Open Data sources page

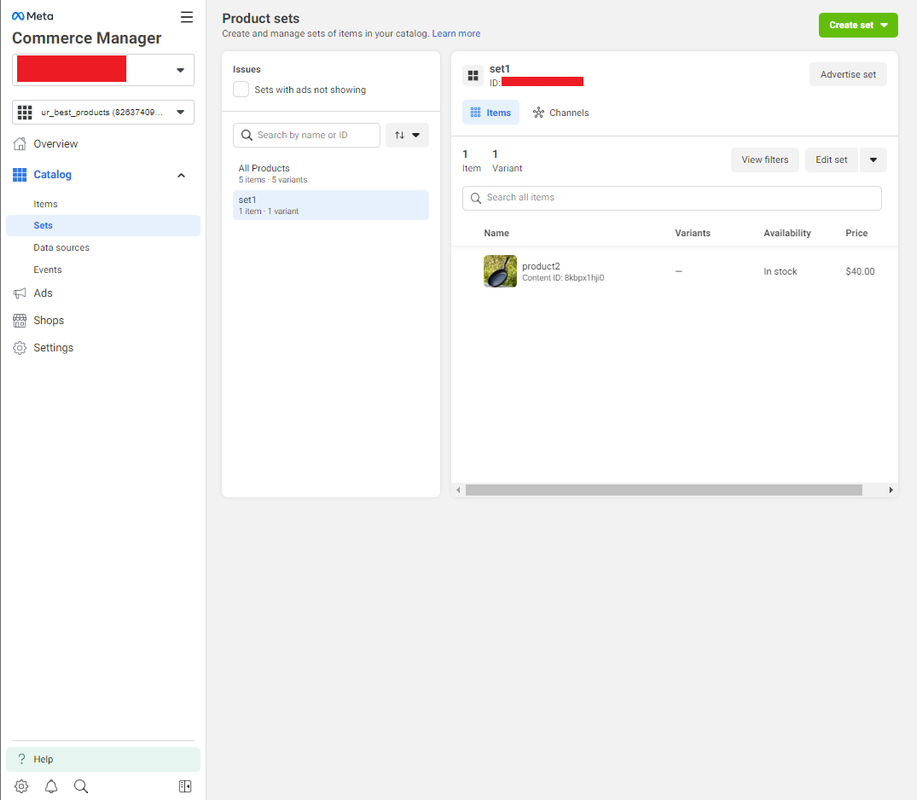click(61, 247)
